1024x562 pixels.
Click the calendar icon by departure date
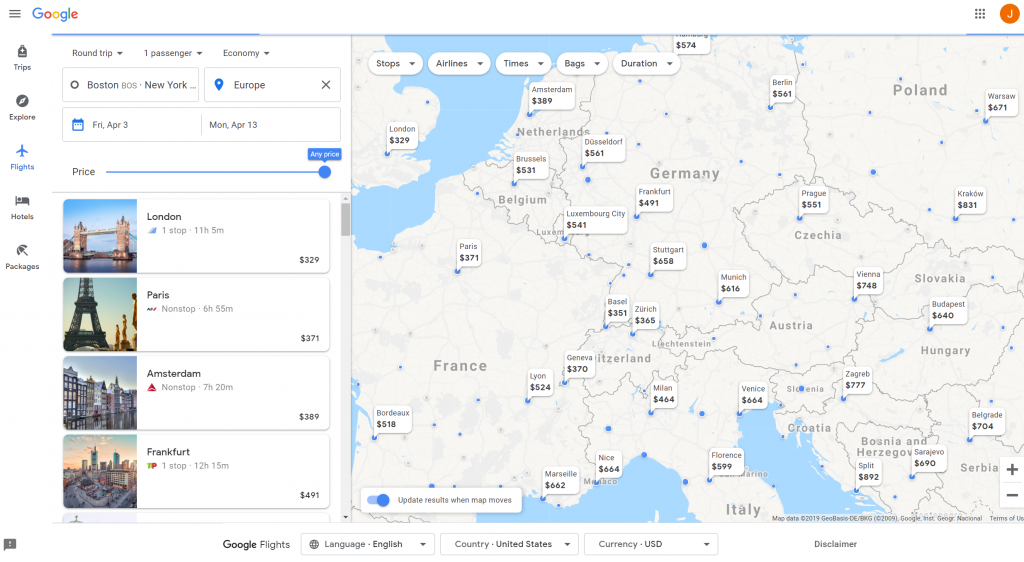click(x=78, y=125)
